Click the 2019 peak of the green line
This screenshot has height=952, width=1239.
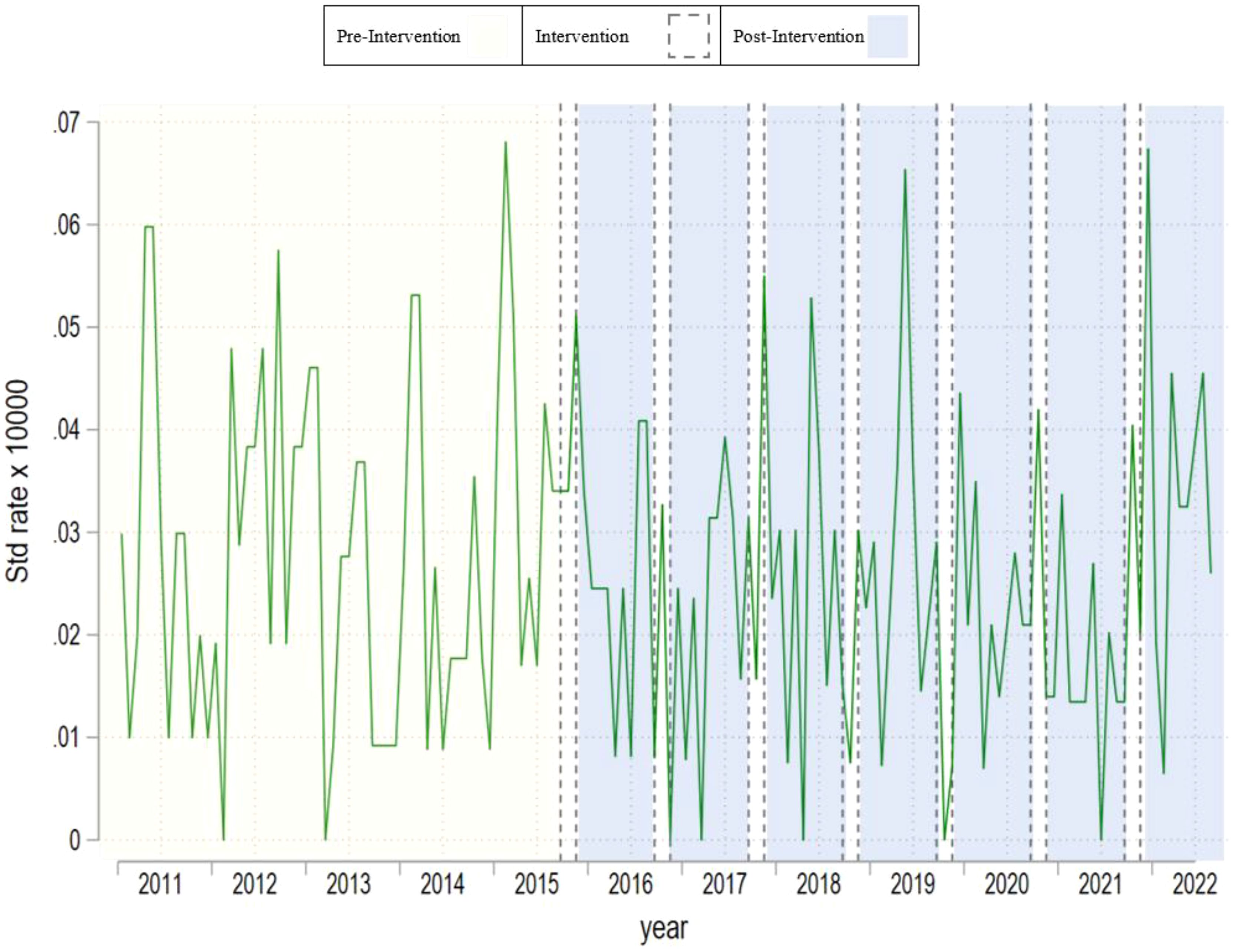905,170
